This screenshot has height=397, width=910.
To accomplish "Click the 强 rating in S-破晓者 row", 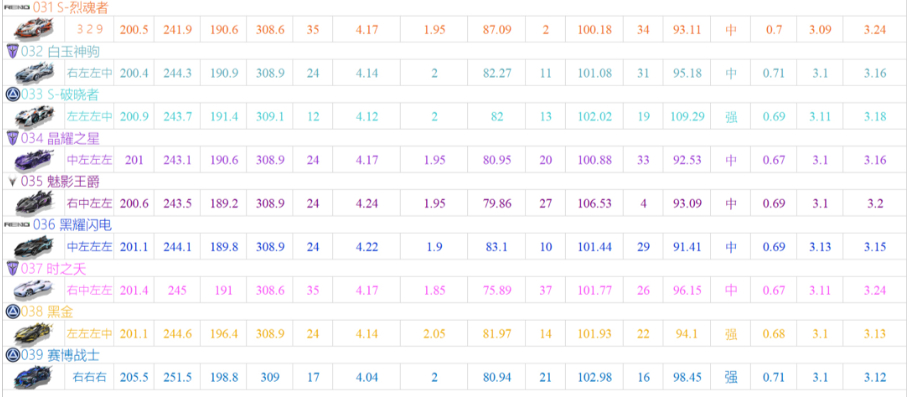I will coord(731,117).
